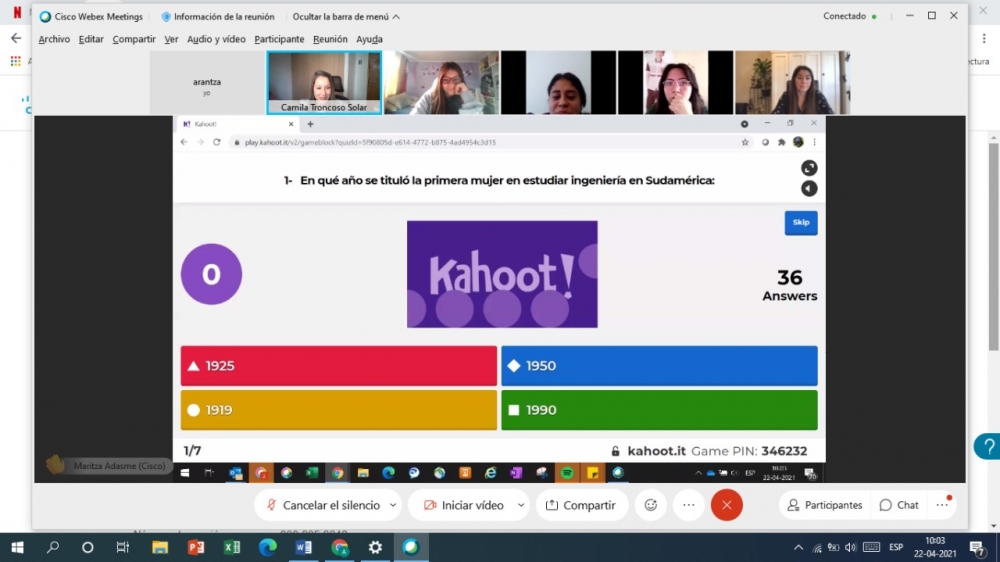
Task: Close the Kahoot! browser tab
Action: [291, 124]
